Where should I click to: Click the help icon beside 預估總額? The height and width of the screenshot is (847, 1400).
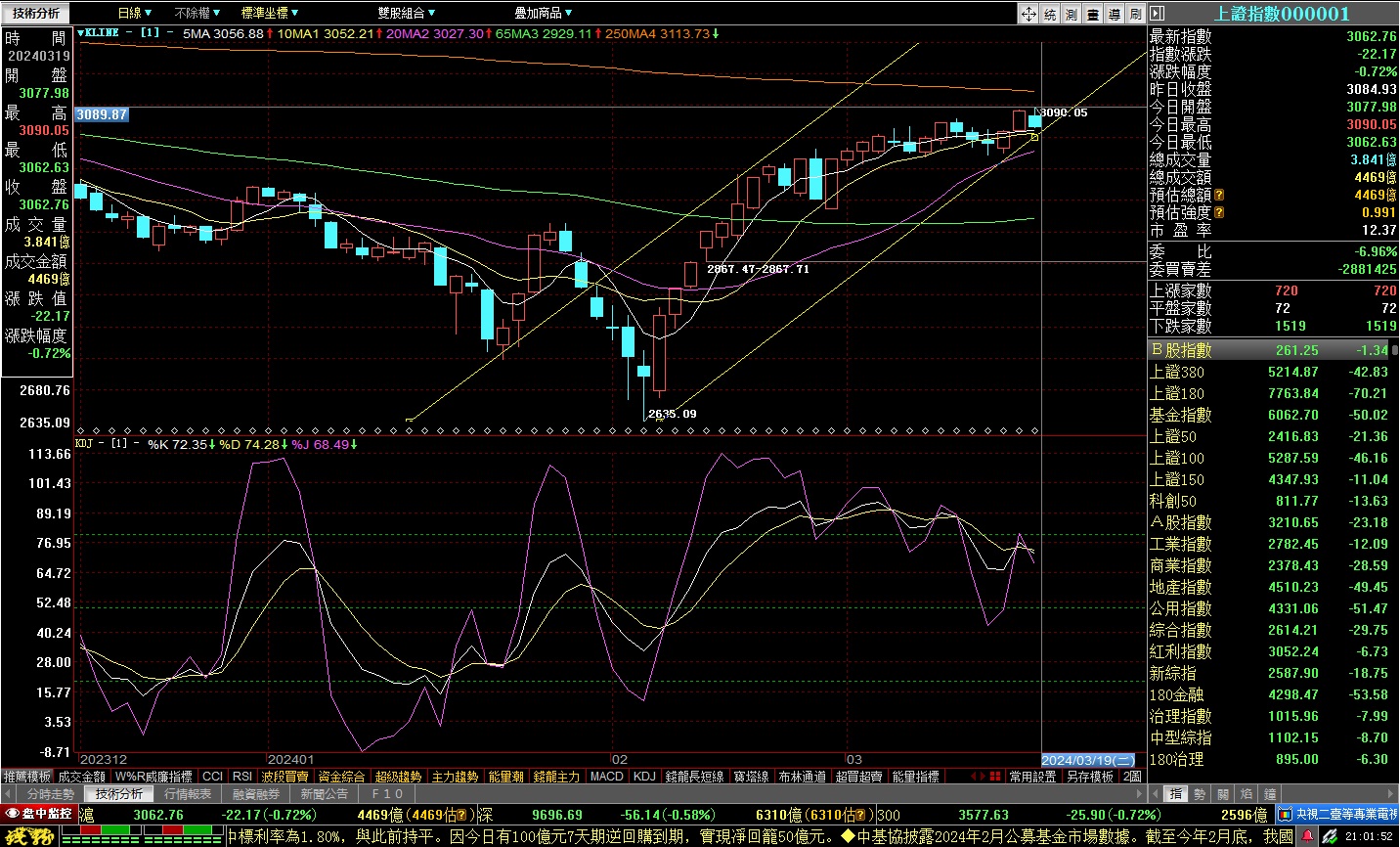click(1219, 196)
